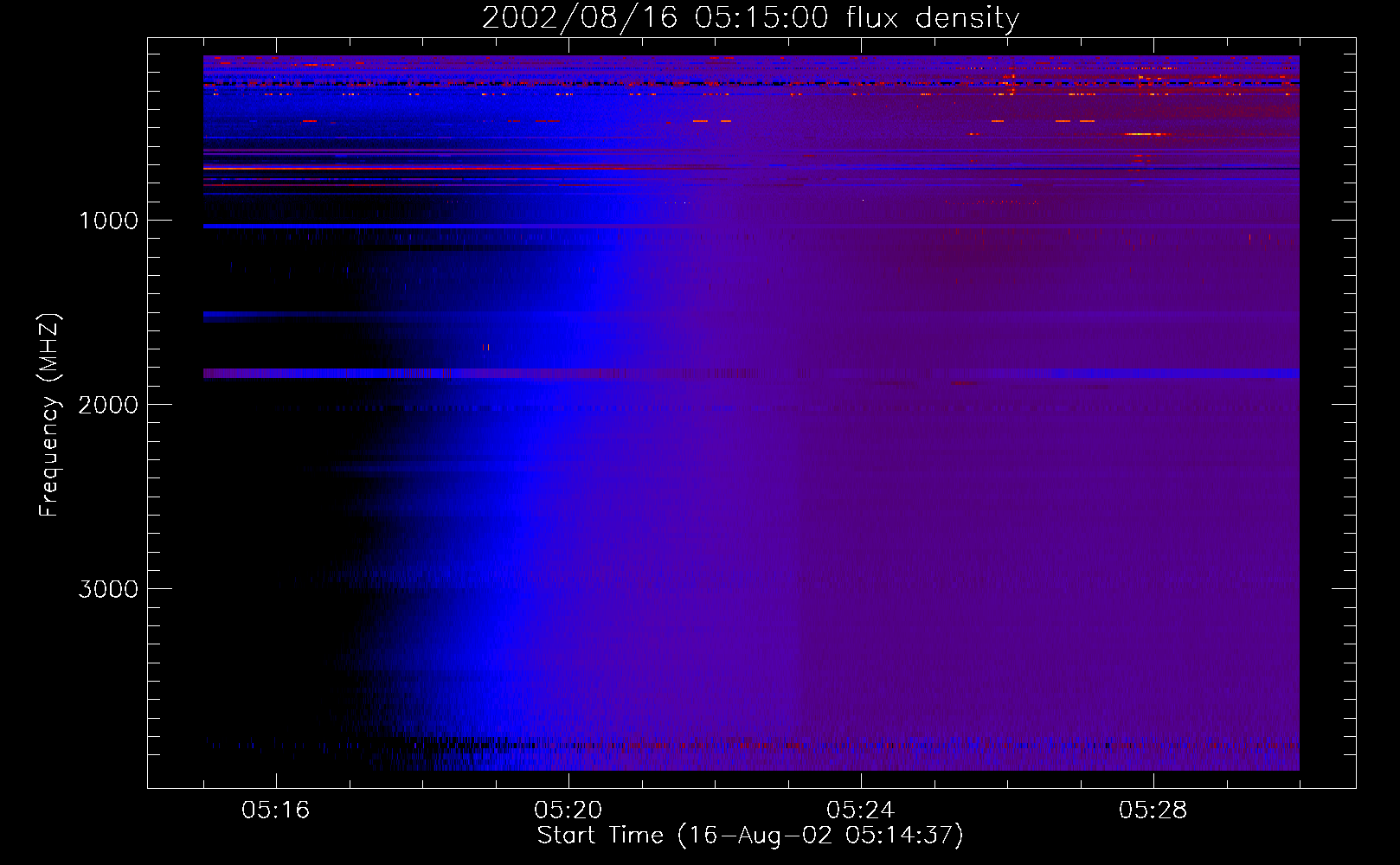Click the "Frequency (MHZ)" axis label
Viewport: 1400px width, 865px height.
[x=49, y=415]
